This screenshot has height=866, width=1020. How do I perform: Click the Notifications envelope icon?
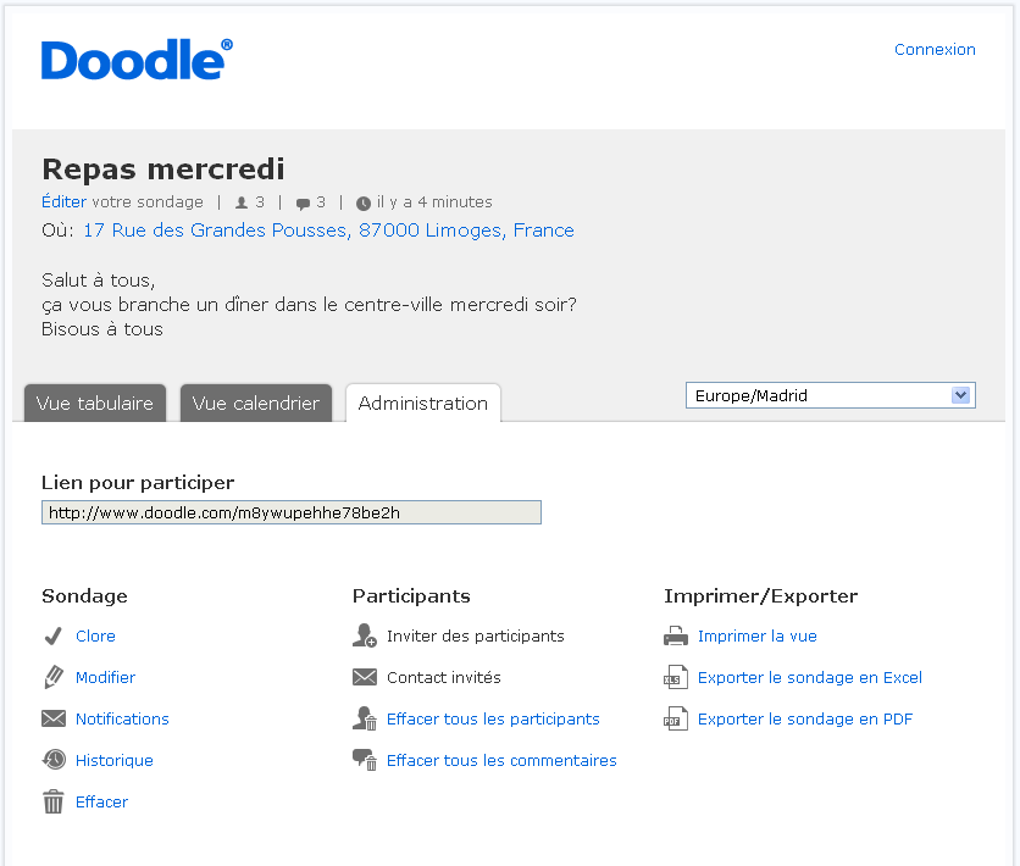(54, 719)
